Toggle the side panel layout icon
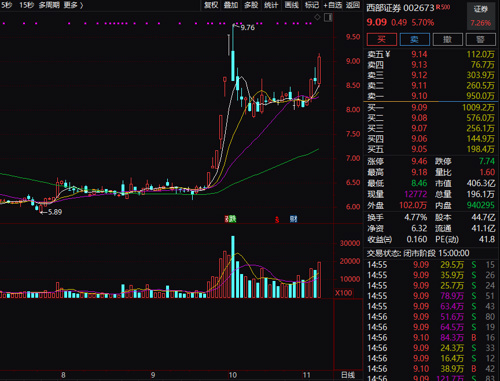 click(x=328, y=17)
